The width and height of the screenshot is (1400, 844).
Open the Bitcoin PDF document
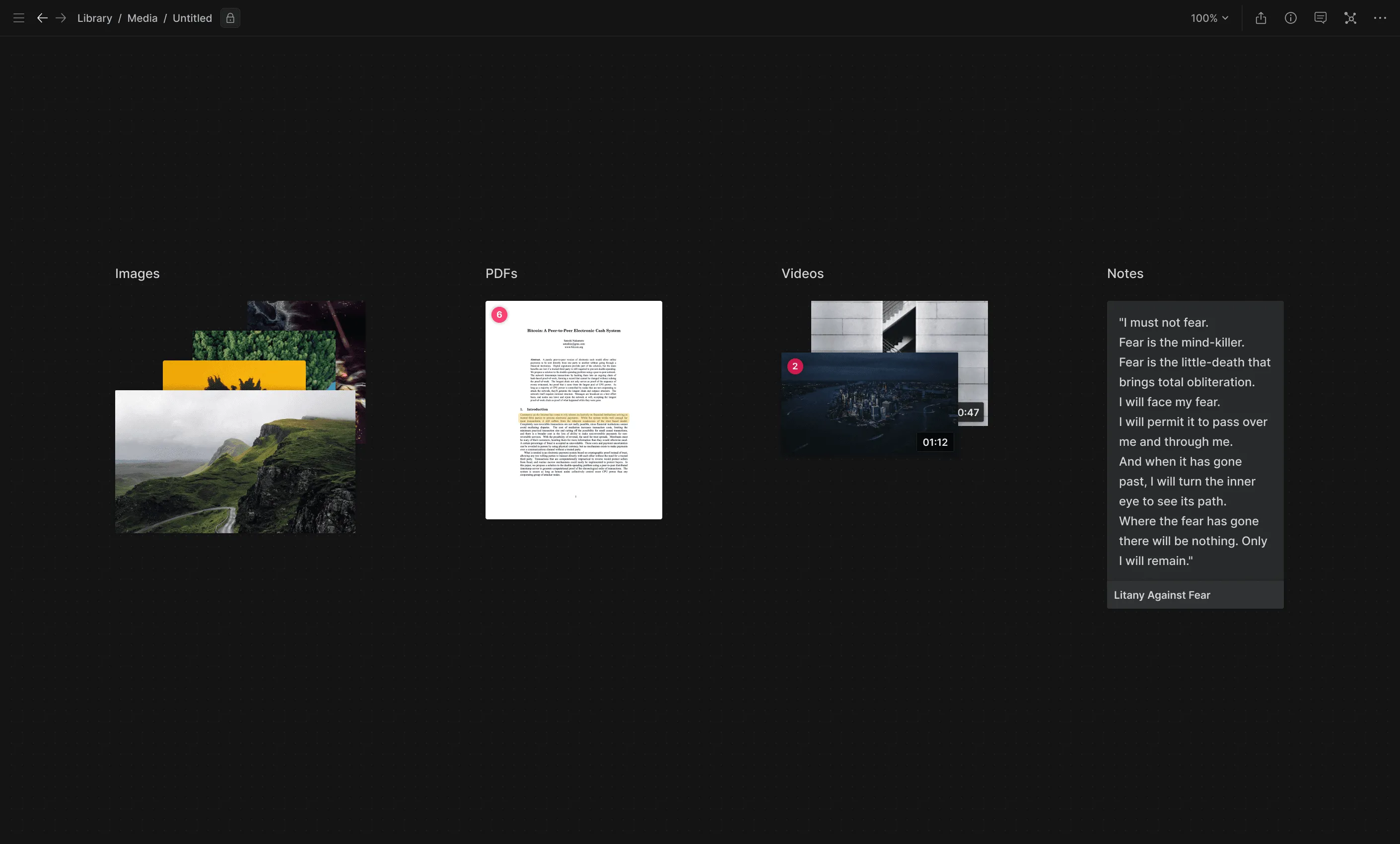[573, 409]
